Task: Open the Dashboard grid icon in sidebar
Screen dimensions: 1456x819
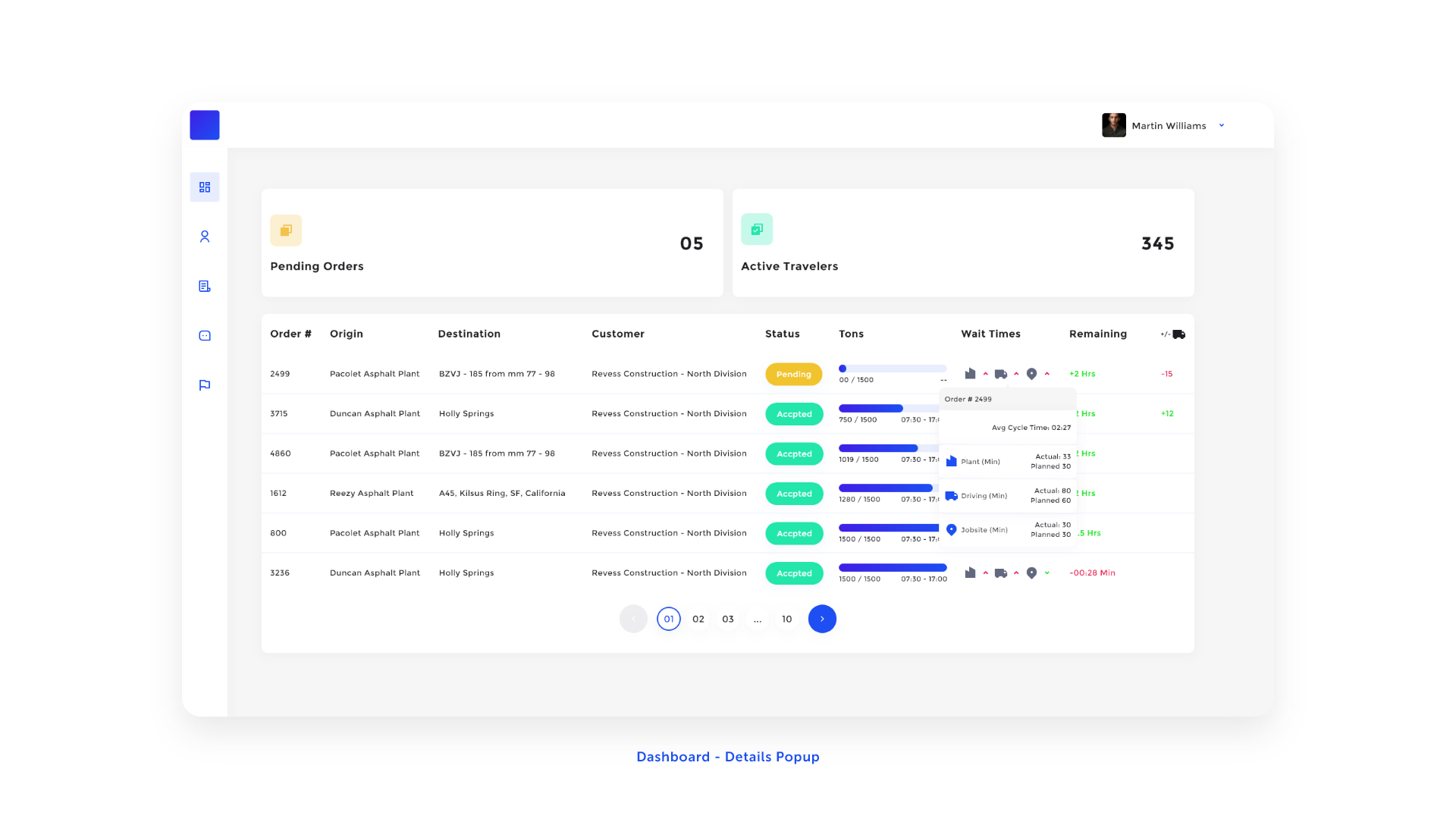Action: tap(204, 187)
